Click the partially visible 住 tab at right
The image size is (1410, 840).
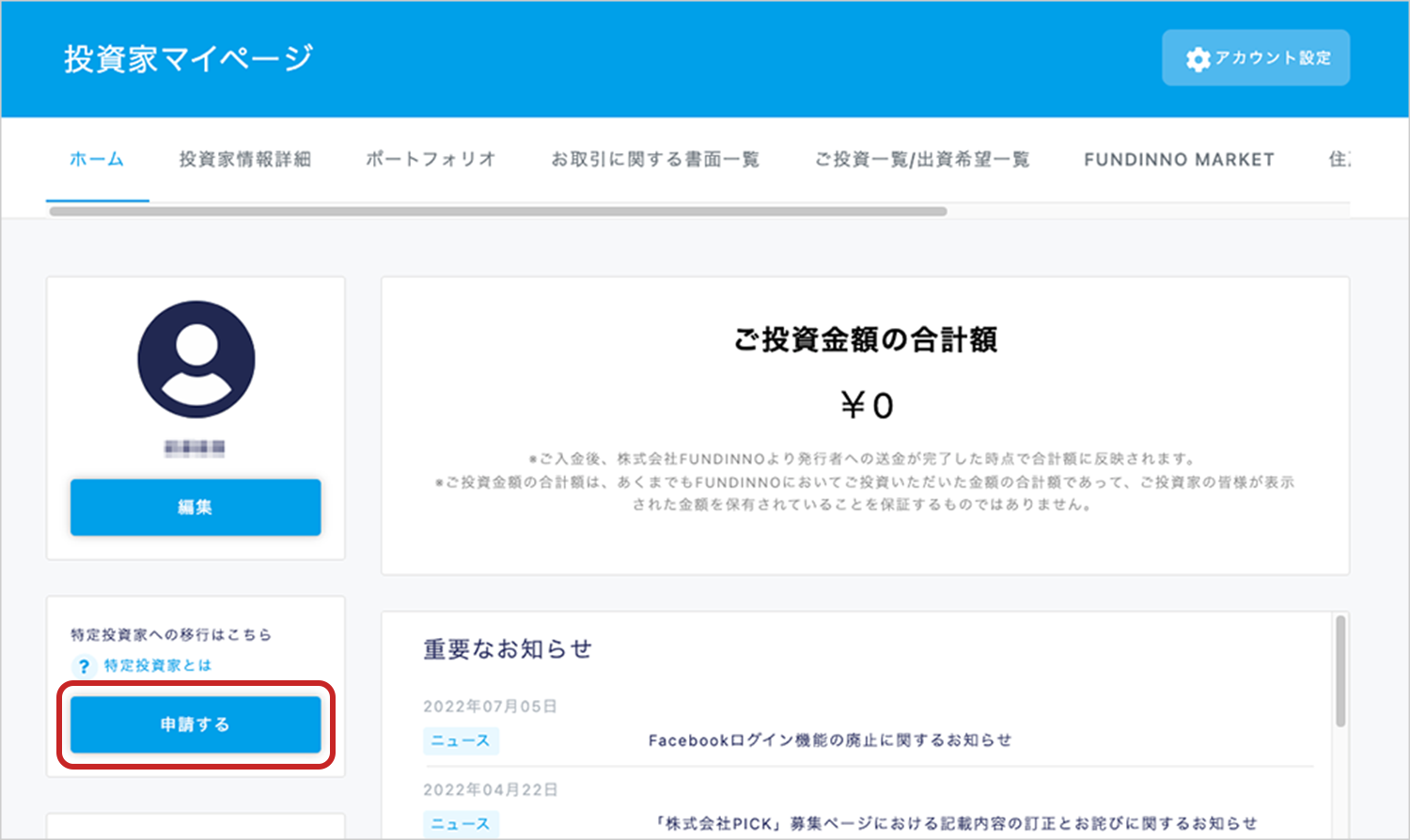[x=1338, y=160]
